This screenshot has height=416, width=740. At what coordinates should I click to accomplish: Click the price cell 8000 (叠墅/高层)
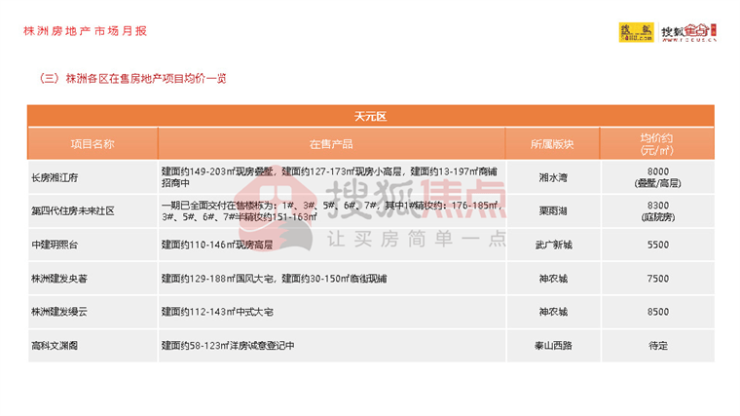coord(658,178)
